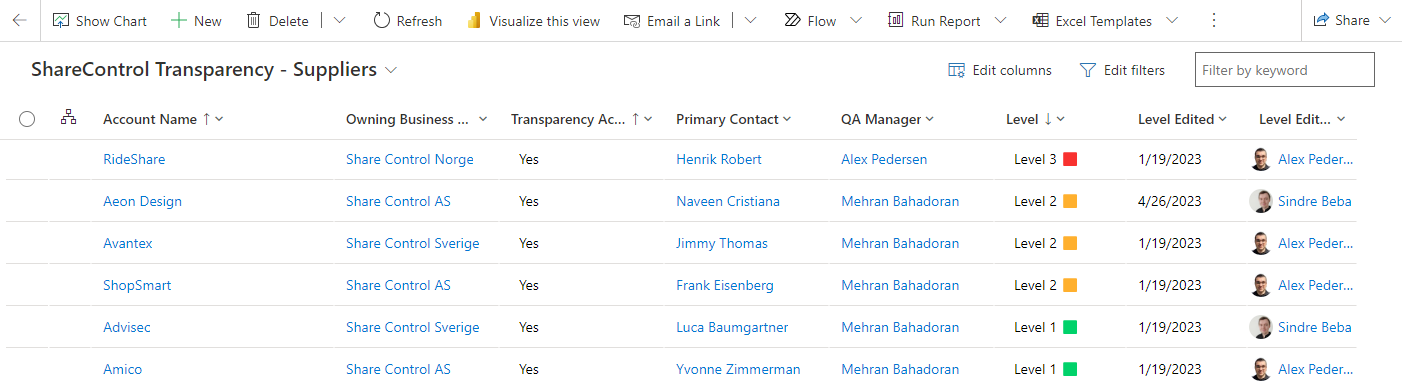Image resolution: width=1402 pixels, height=388 pixels.
Task: Open the view selector chevron beside title
Action: pyautogui.click(x=391, y=70)
